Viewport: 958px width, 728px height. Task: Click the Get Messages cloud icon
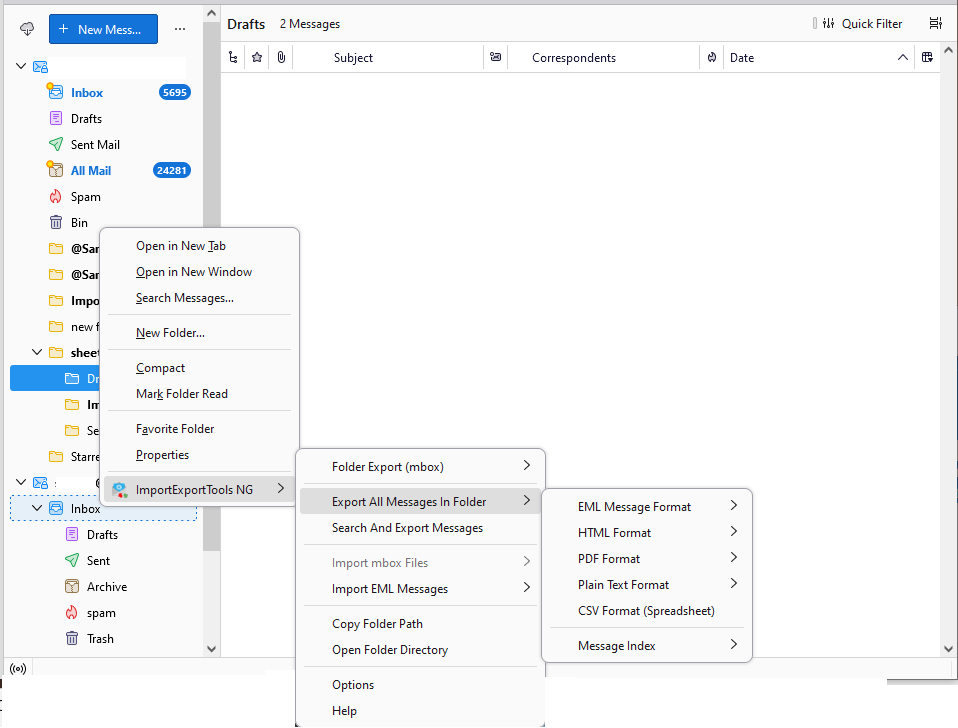coord(27,29)
